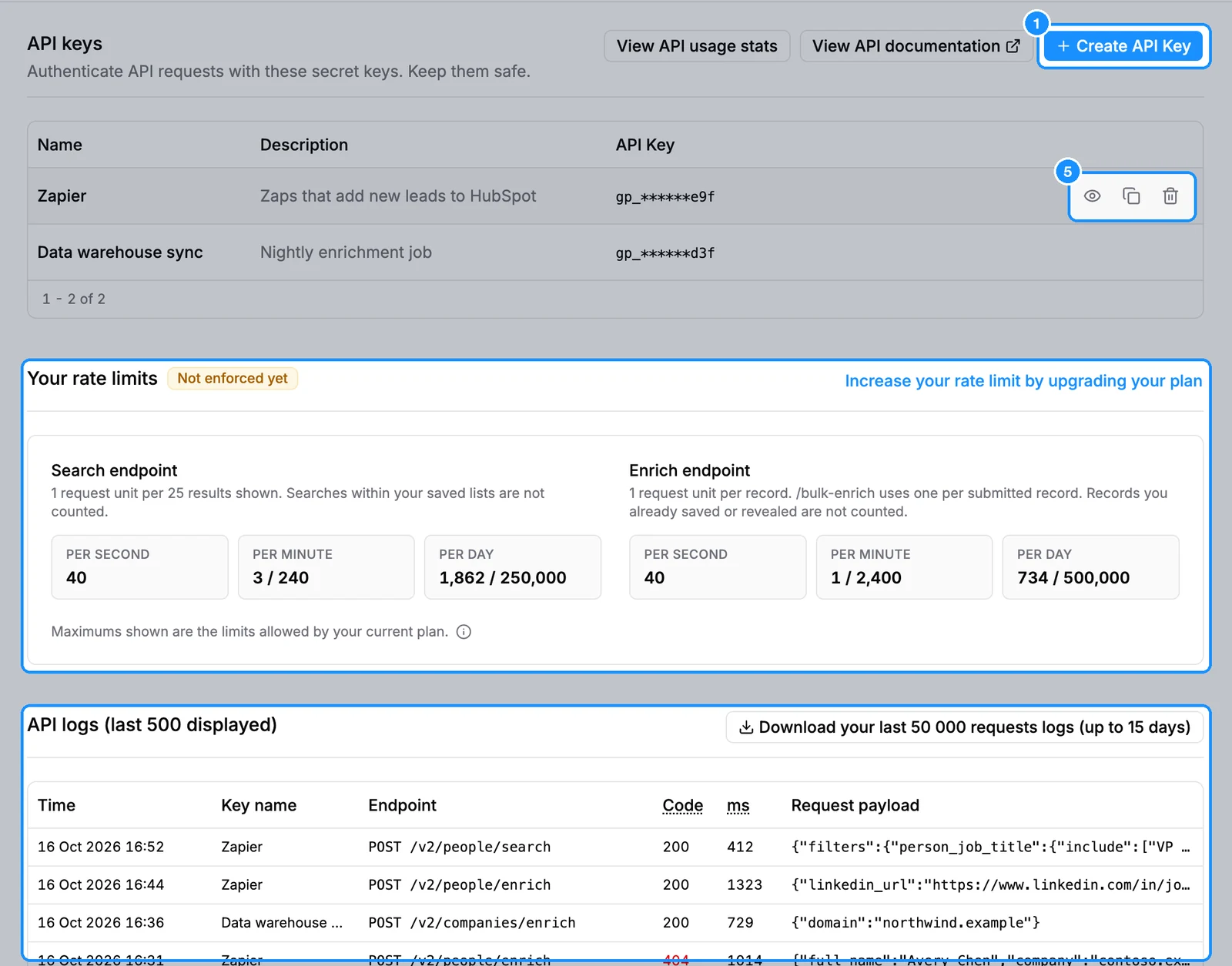Screen dimensions: 1232x966
Task: Click the Code column header
Action: pos(683,805)
